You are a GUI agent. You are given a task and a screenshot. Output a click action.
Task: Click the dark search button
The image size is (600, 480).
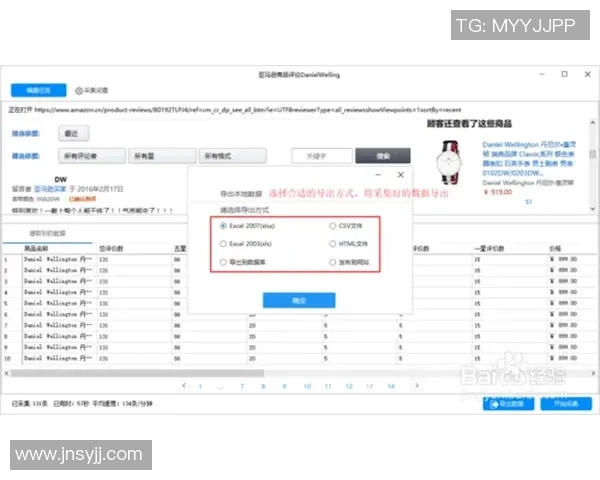(x=383, y=156)
